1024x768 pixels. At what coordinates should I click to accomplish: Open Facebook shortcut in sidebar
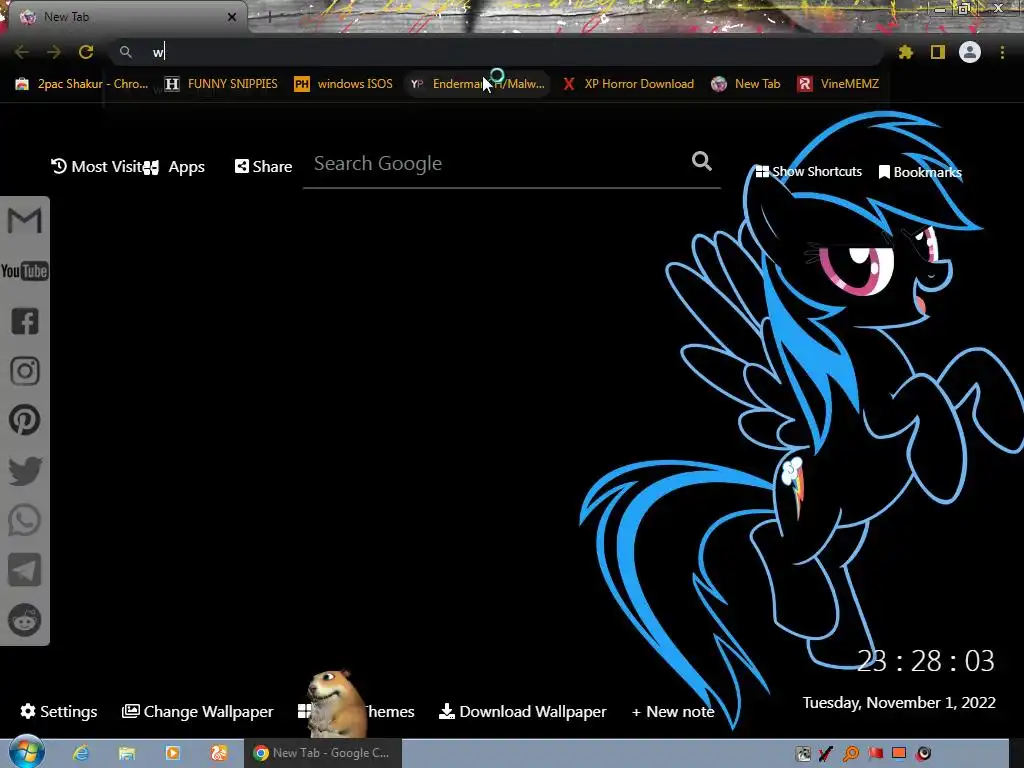(25, 321)
